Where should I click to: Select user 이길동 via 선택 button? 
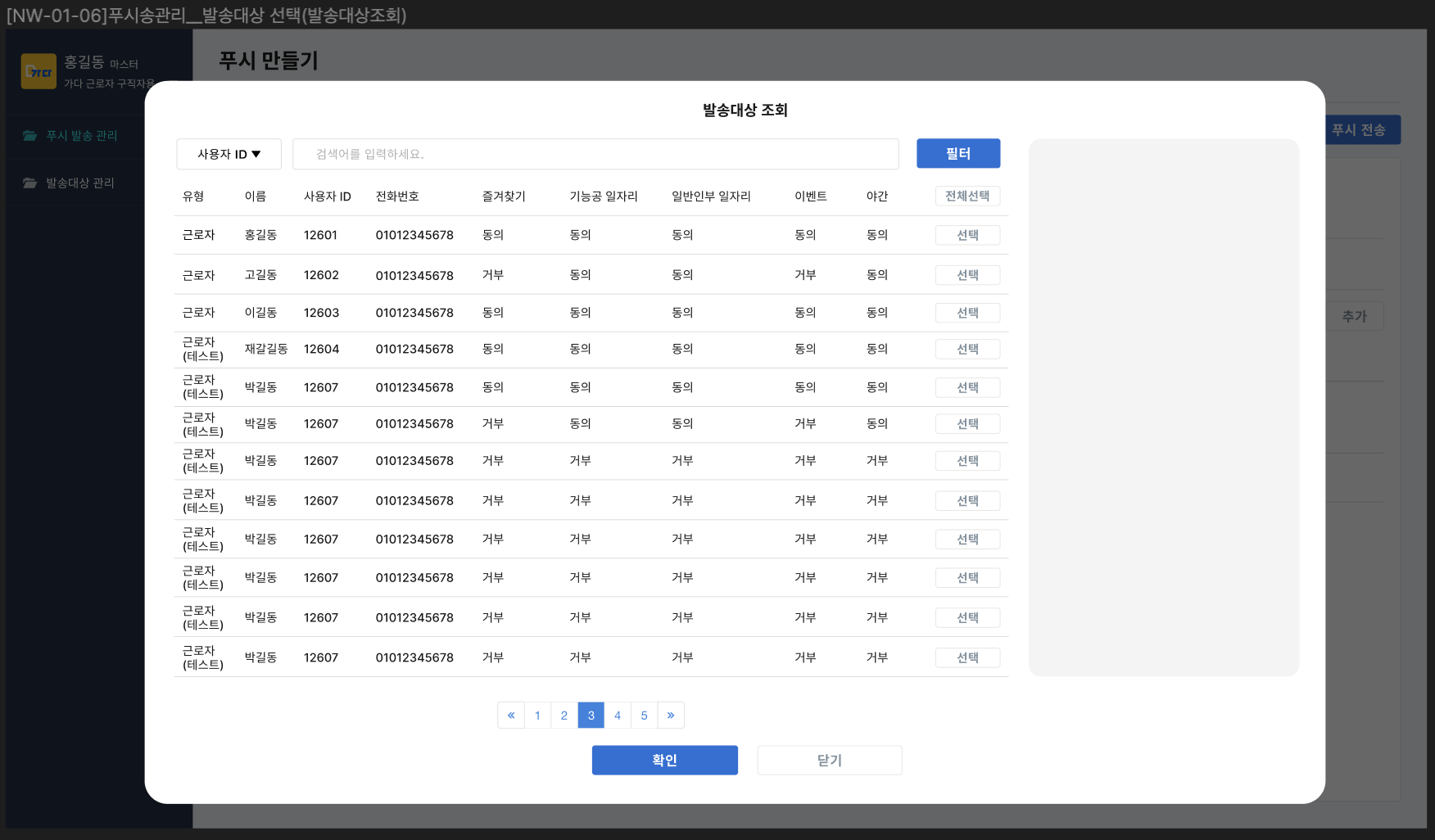tap(967, 313)
